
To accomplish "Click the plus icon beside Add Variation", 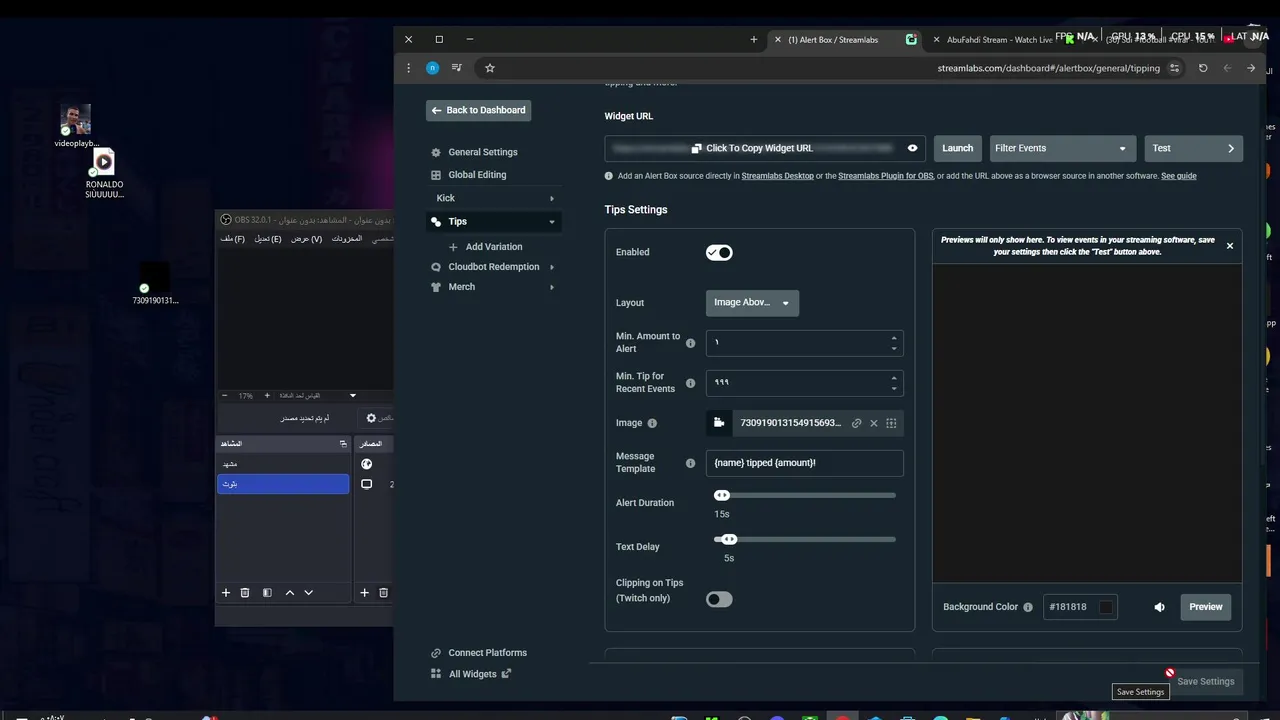I will pos(453,247).
